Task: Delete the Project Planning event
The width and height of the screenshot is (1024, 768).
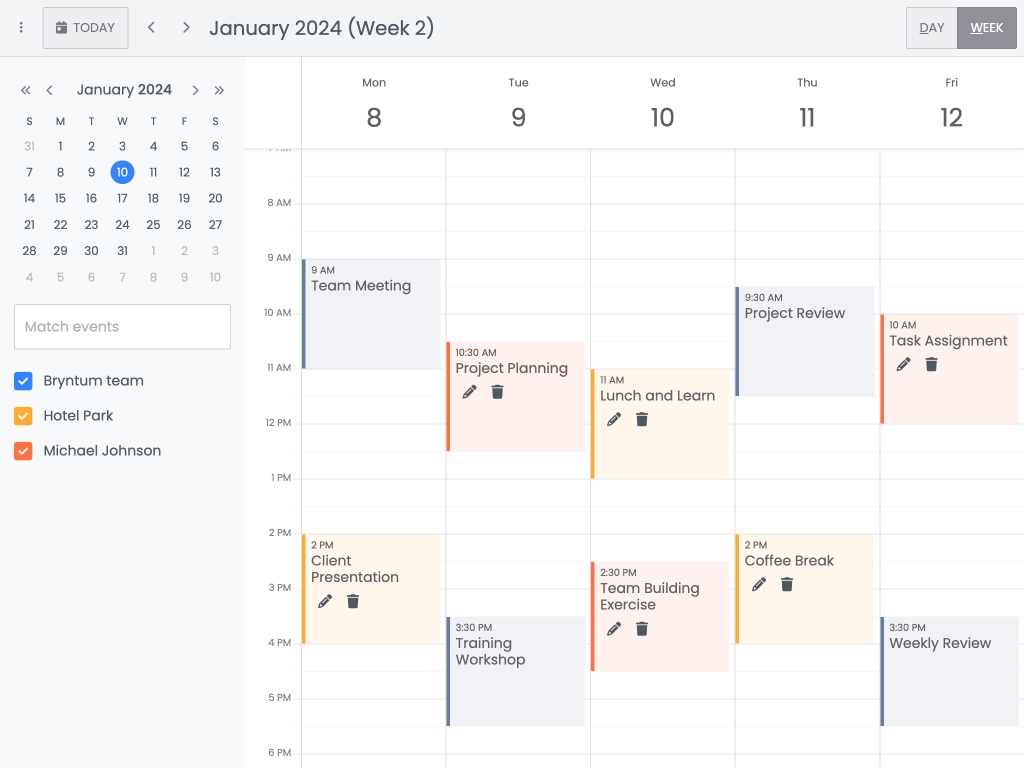Action: [498, 392]
